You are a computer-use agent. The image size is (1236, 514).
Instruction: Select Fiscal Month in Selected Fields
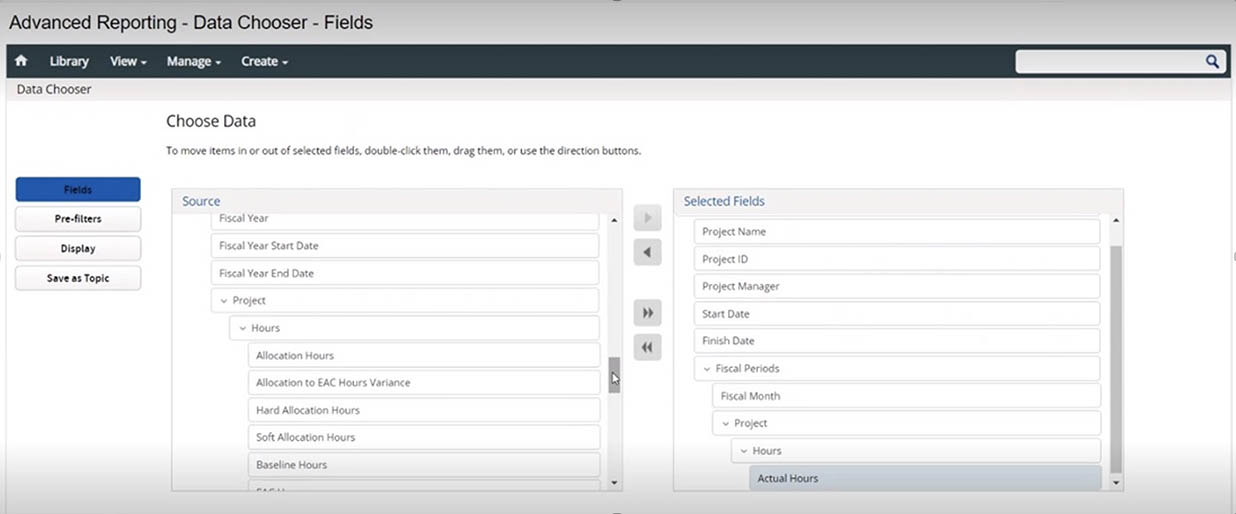tap(907, 396)
